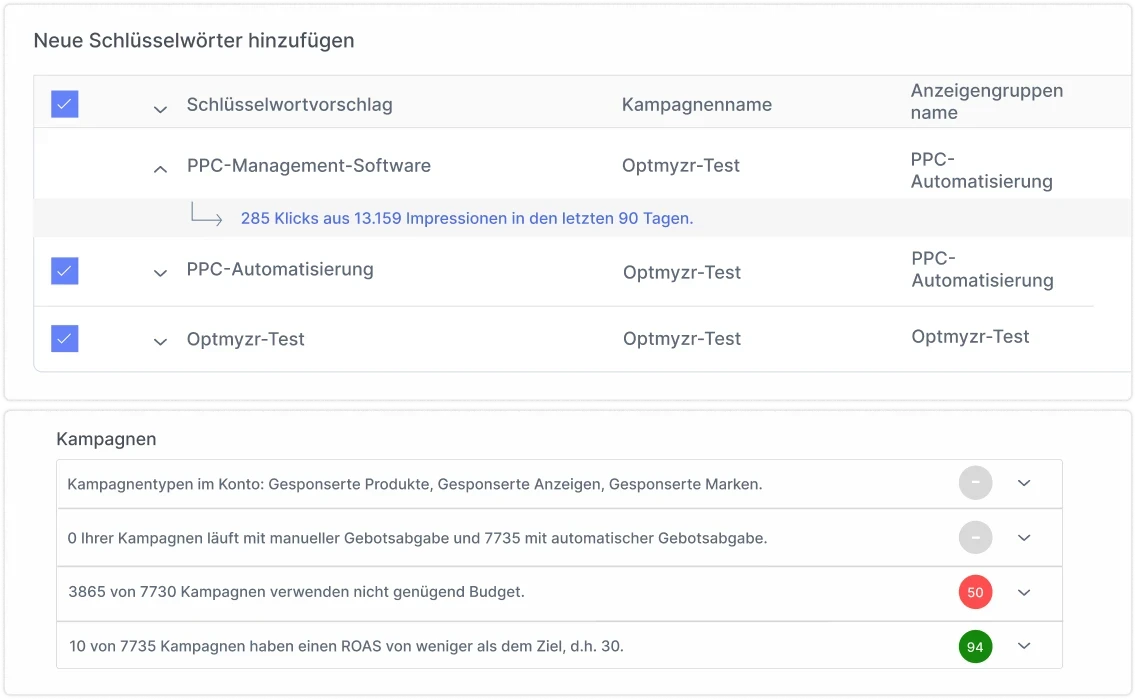This screenshot has height=700, width=1136.
Task: Click the chevron beside Schlüsselwortvorschlag header
Action: pos(160,109)
